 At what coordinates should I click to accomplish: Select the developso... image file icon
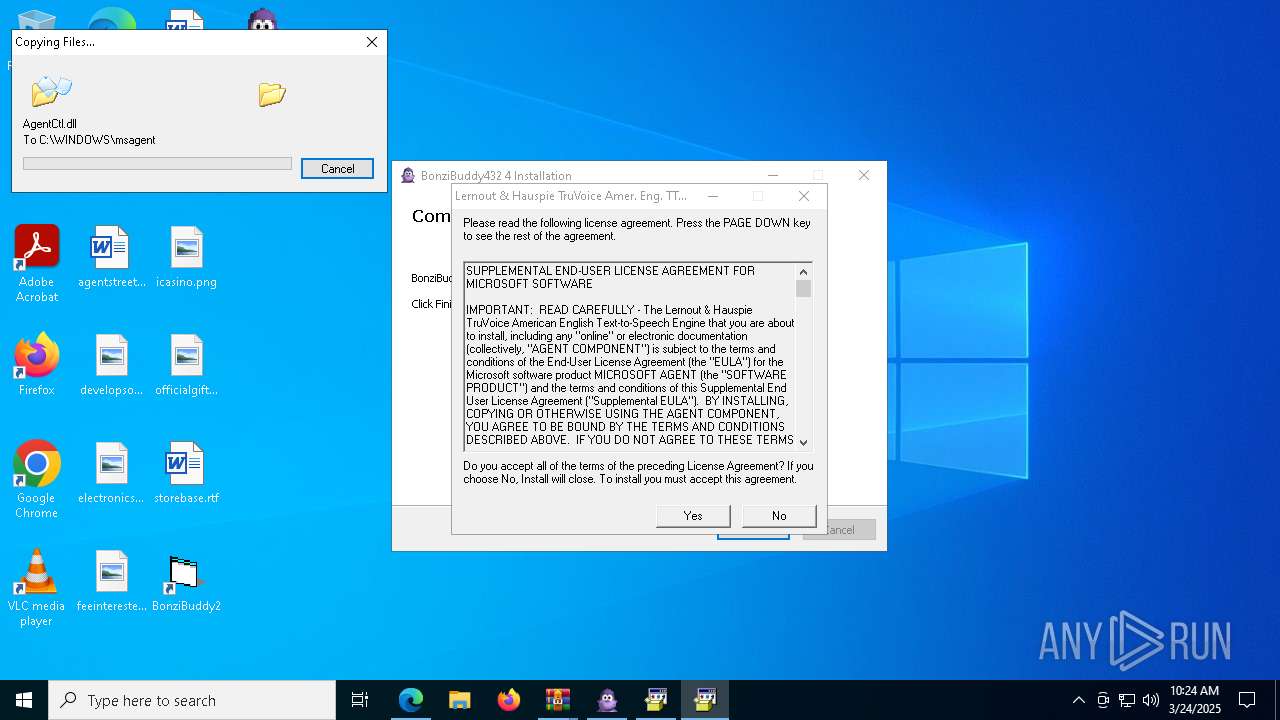(x=112, y=365)
